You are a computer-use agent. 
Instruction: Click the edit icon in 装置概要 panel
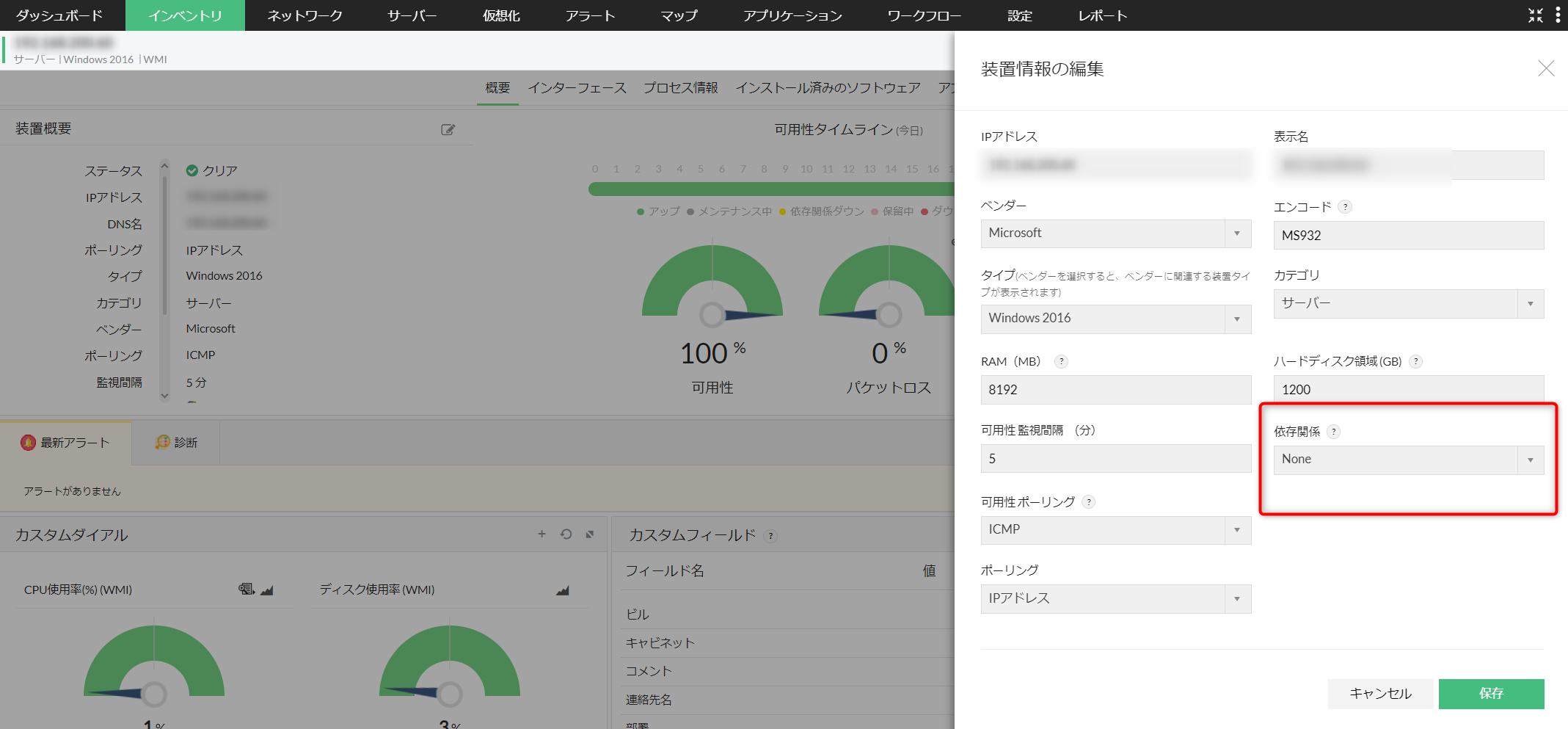[448, 130]
